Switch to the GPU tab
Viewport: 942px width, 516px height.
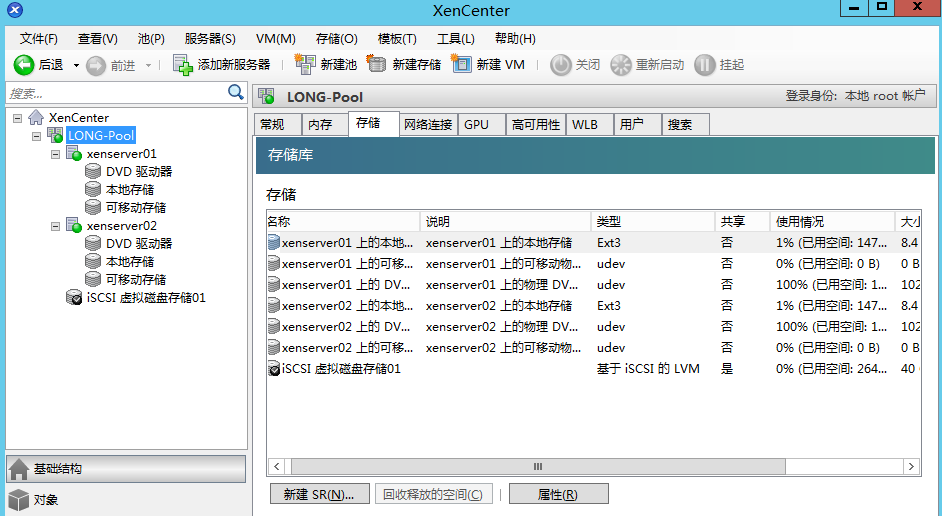[x=482, y=124]
